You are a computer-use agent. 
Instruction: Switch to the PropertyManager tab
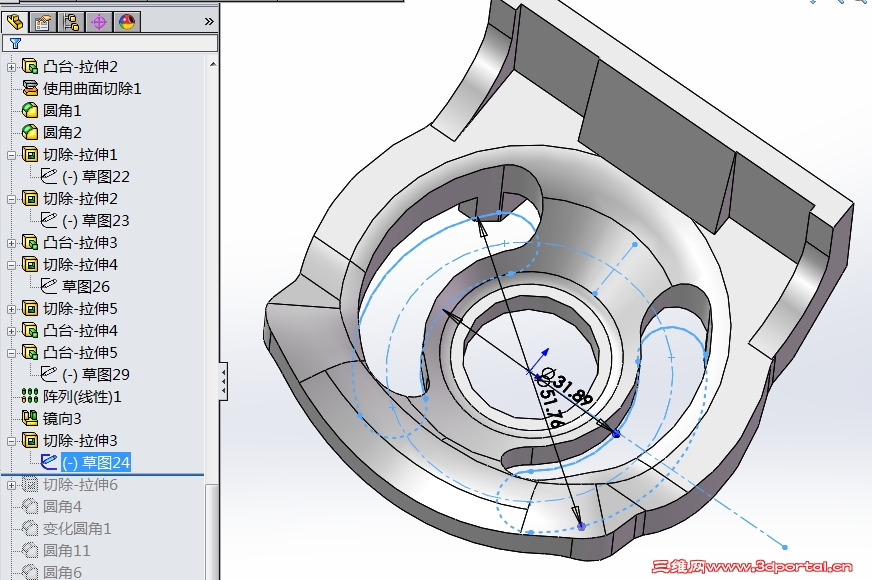coord(43,22)
